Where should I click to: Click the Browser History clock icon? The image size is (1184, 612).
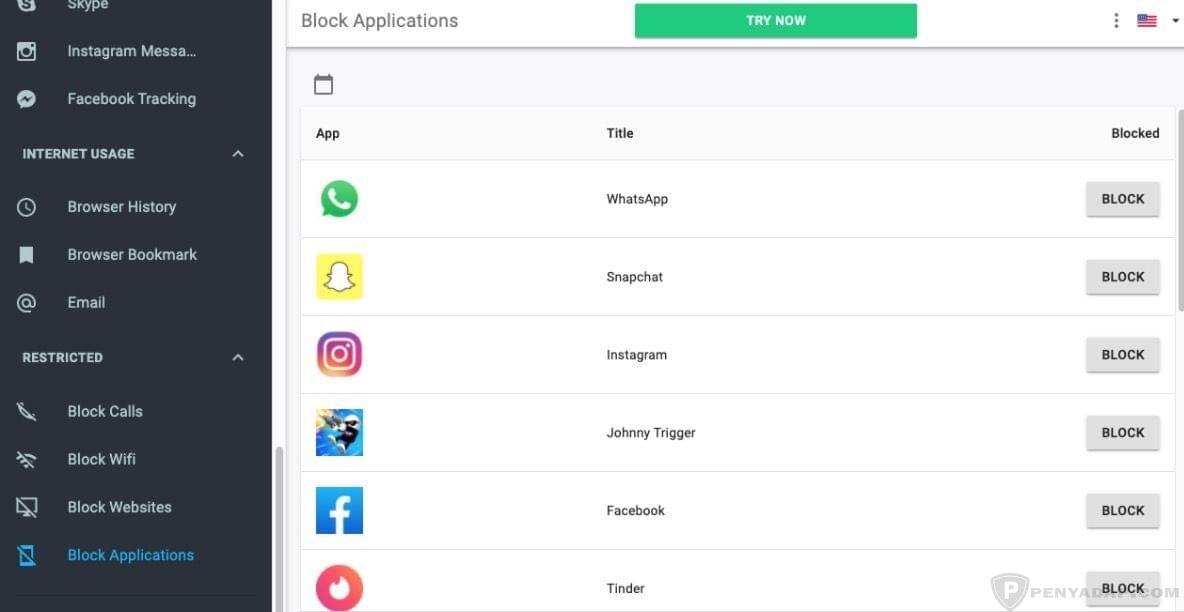pos(27,206)
